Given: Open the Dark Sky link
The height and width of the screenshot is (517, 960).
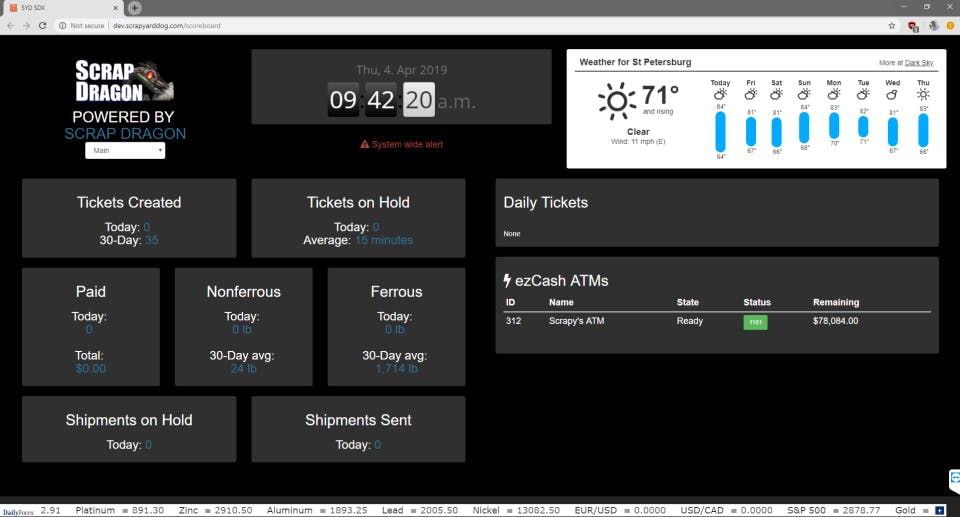Looking at the screenshot, I should (x=918, y=62).
